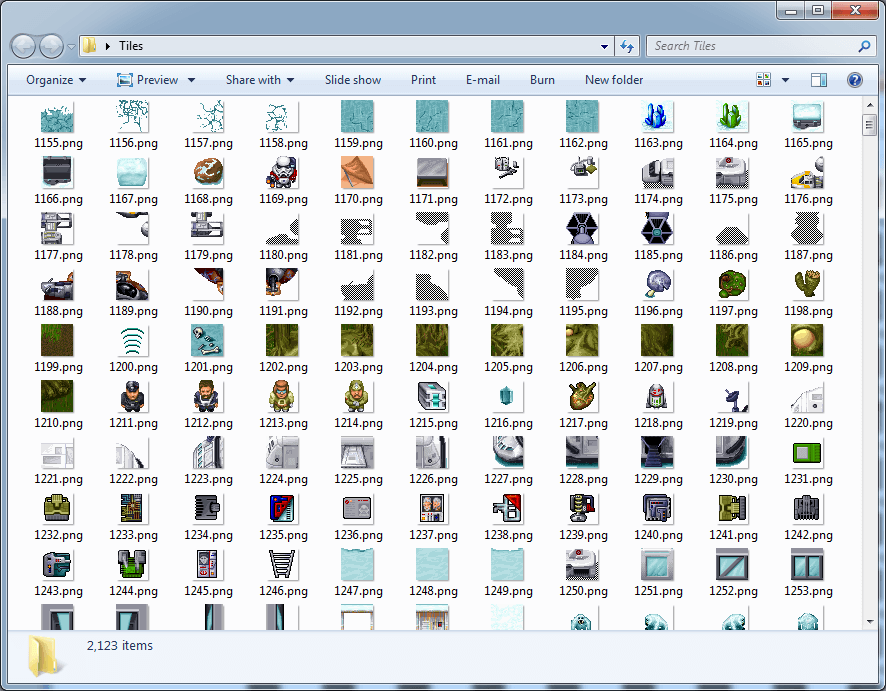Click the New folder button
Viewport: 886px width, 691px height.
(614, 80)
